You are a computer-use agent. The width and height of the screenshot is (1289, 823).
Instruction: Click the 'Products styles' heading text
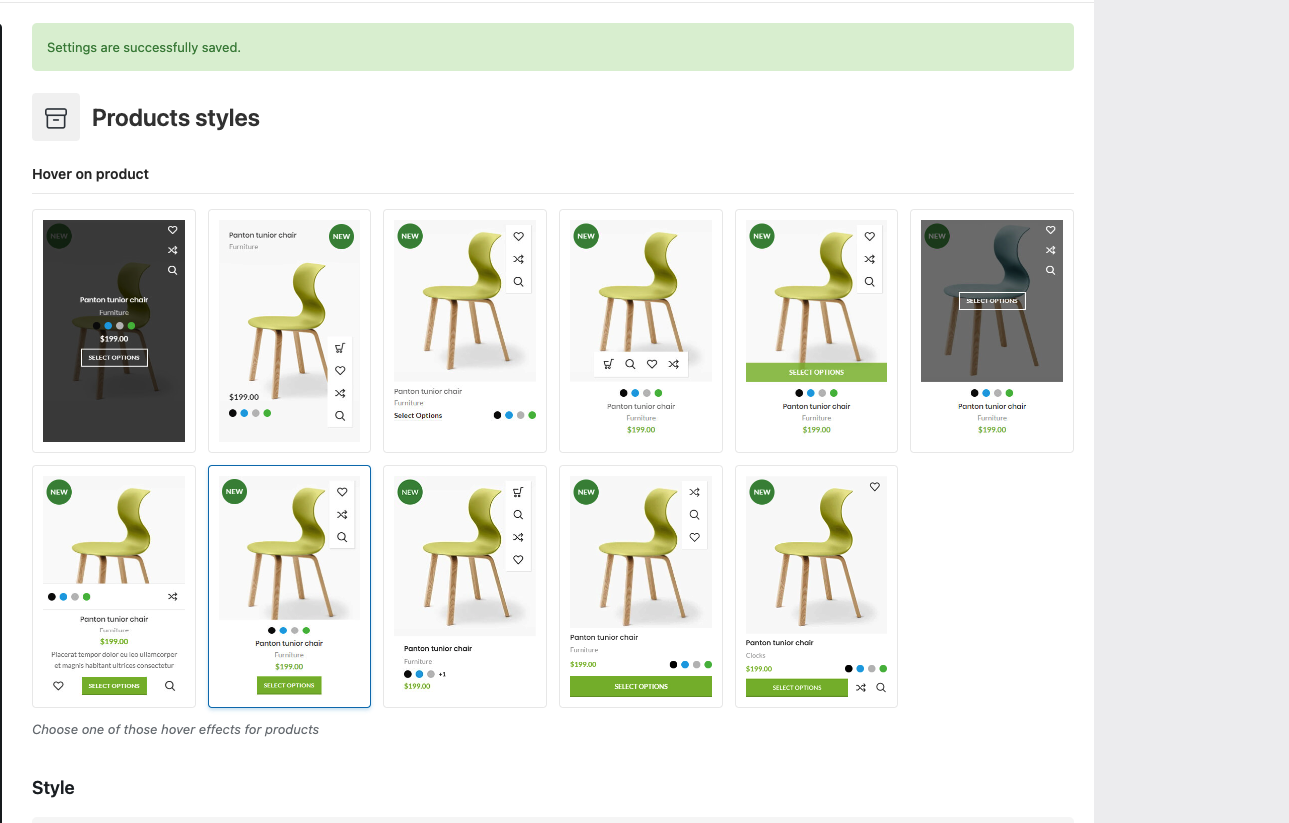coord(176,118)
